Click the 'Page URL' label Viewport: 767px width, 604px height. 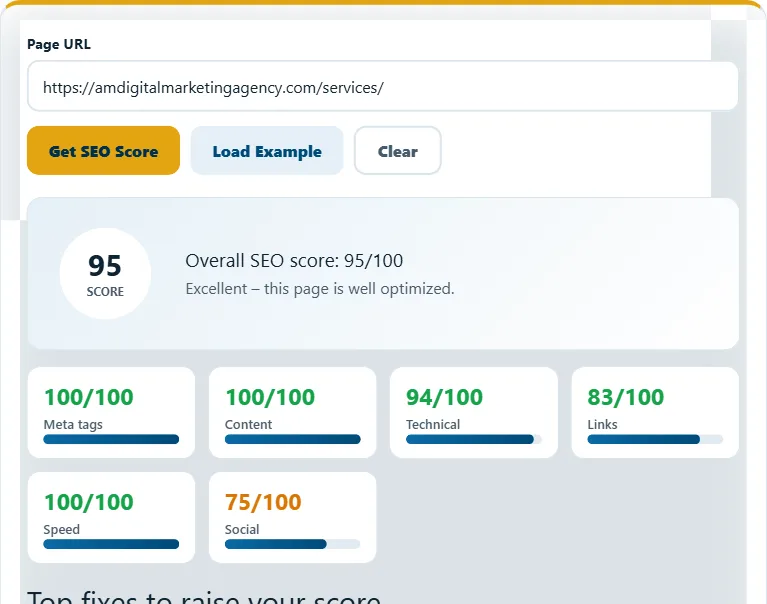tap(59, 44)
